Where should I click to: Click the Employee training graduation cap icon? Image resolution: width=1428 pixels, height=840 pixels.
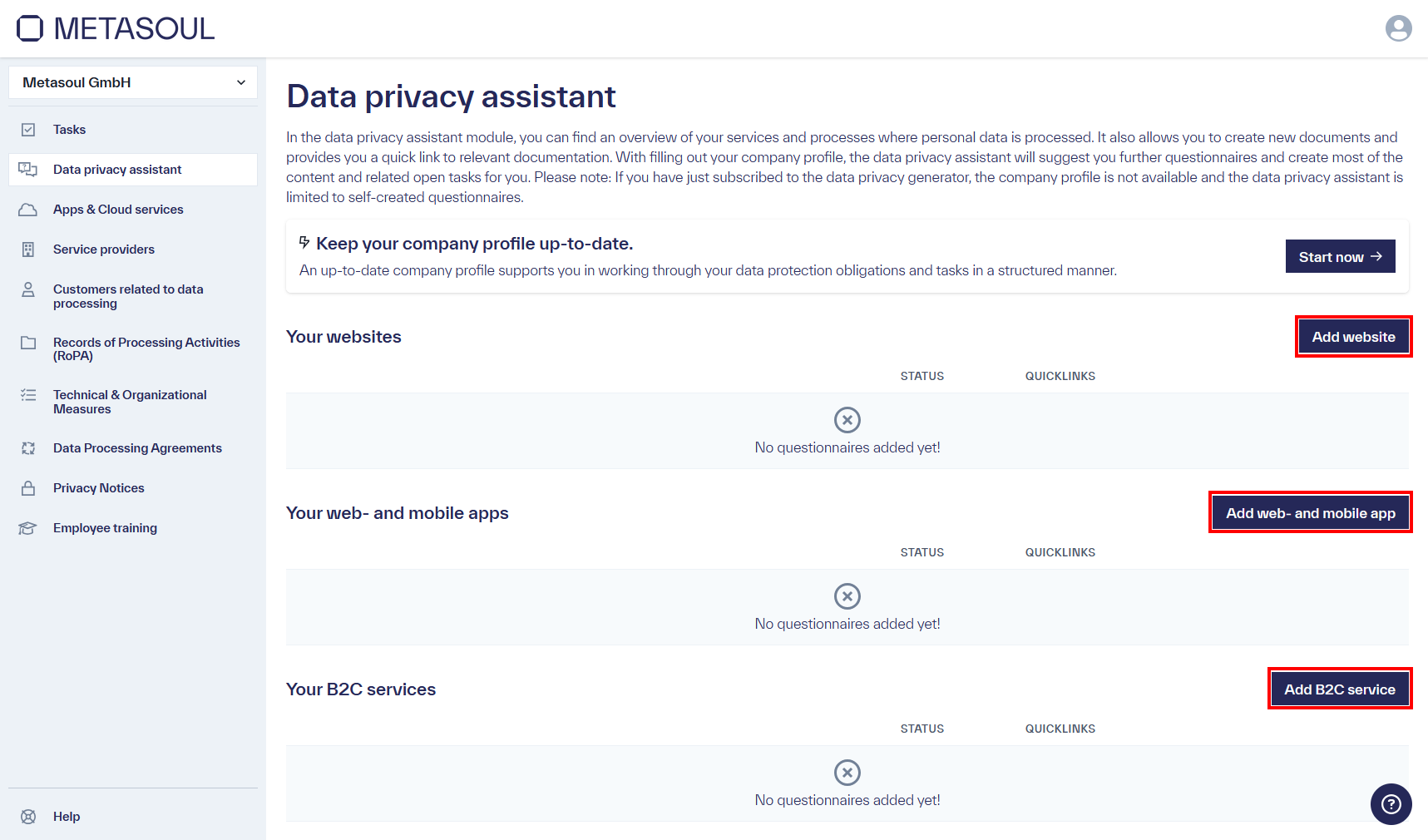pyautogui.click(x=28, y=527)
